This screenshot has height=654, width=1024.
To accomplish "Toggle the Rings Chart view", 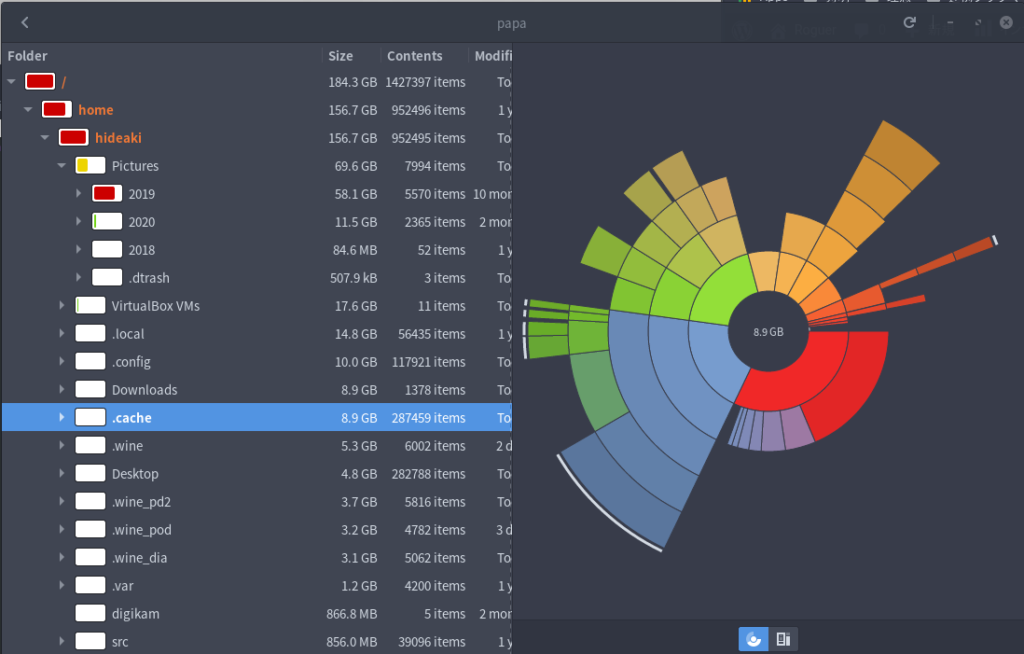I will tap(753, 638).
